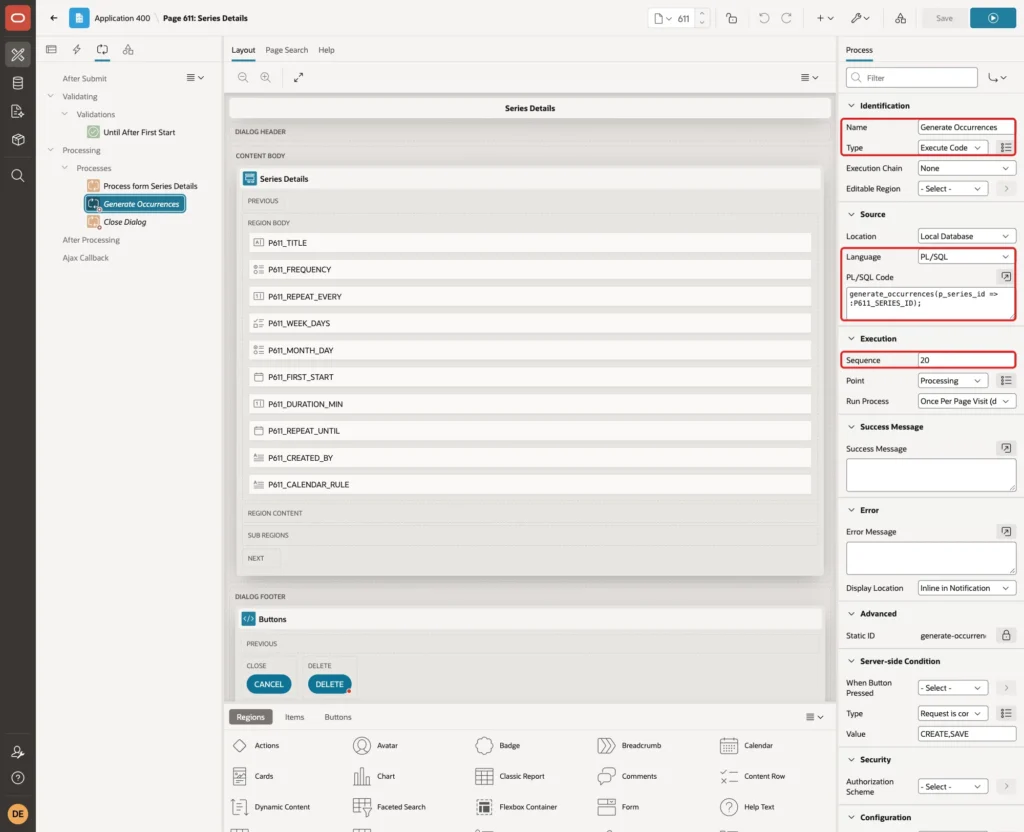This screenshot has width=1024, height=832.
Task: Open the Create plus menu
Action: pos(825,18)
